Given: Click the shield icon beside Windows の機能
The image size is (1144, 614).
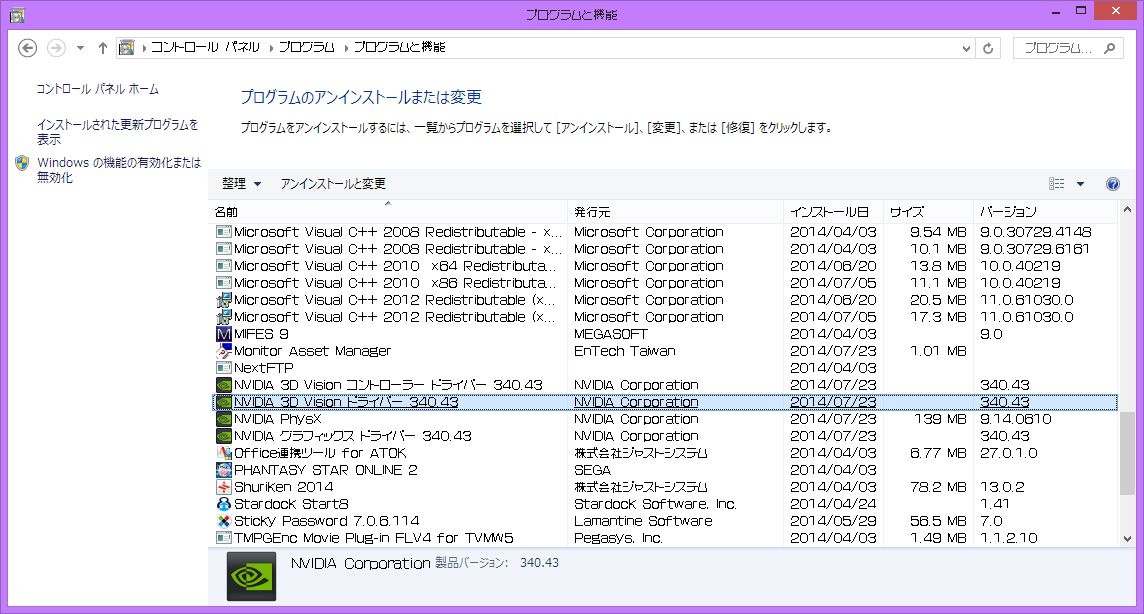Looking at the screenshot, I should pyautogui.click(x=22, y=163).
